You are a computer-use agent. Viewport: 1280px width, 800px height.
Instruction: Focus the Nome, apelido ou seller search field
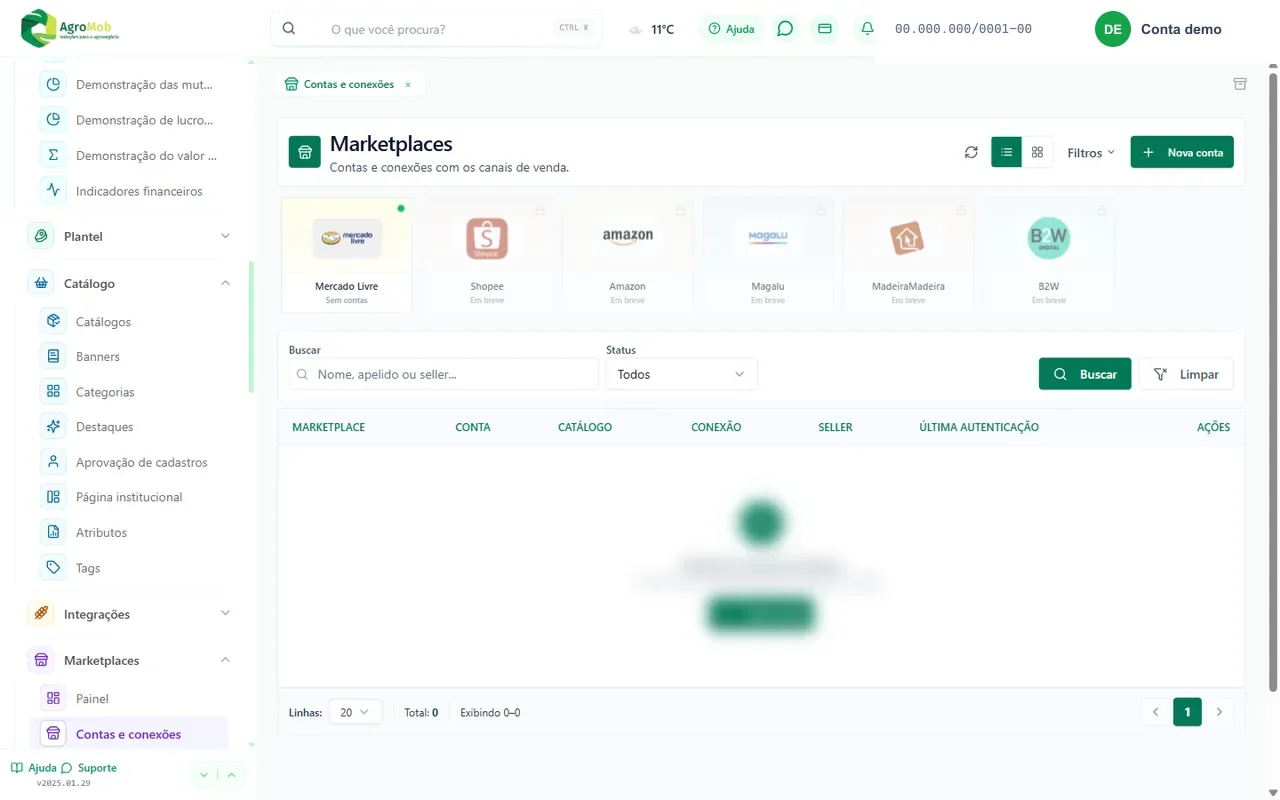(x=443, y=374)
